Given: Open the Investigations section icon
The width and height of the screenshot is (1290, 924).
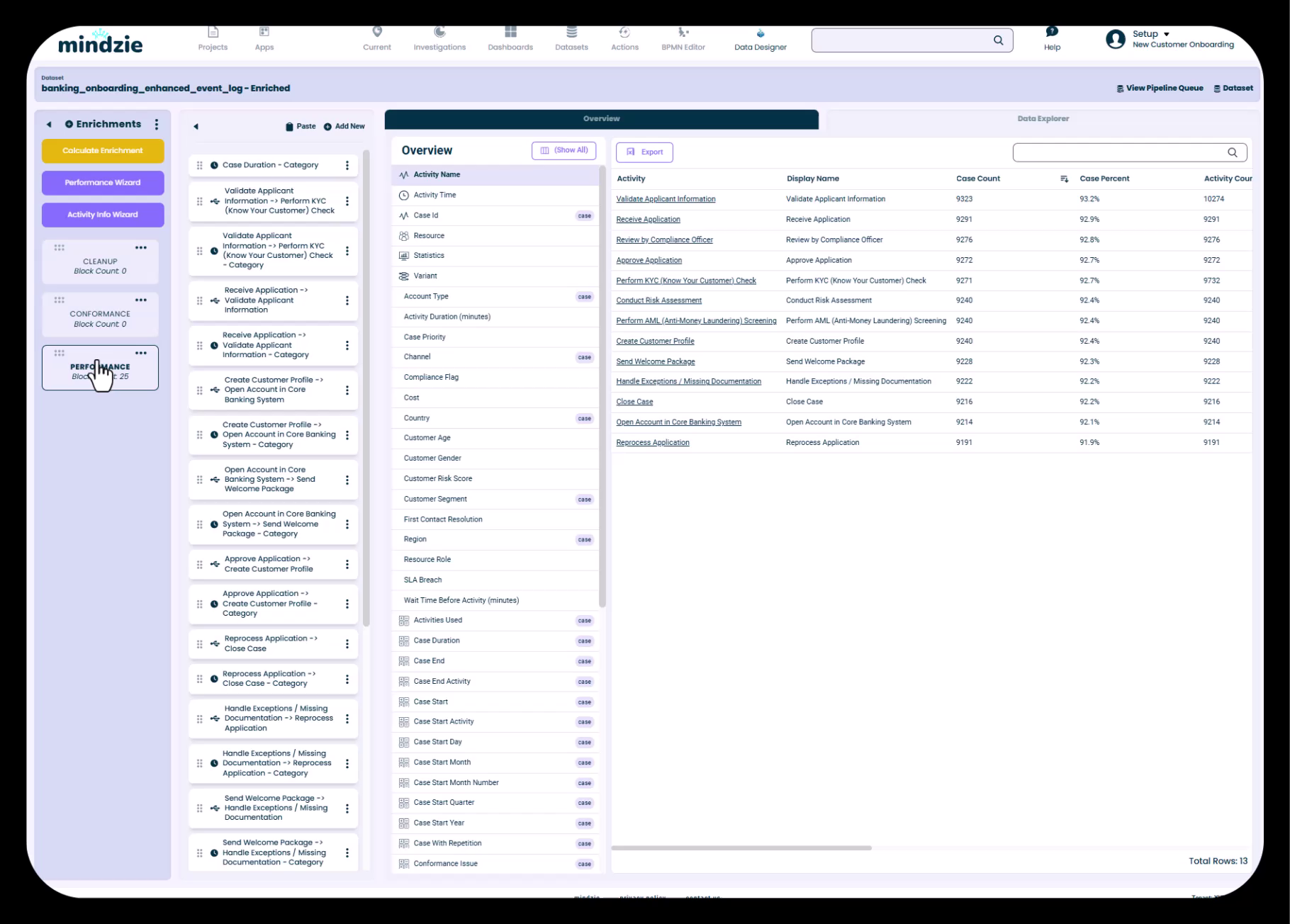Looking at the screenshot, I should click(x=439, y=32).
